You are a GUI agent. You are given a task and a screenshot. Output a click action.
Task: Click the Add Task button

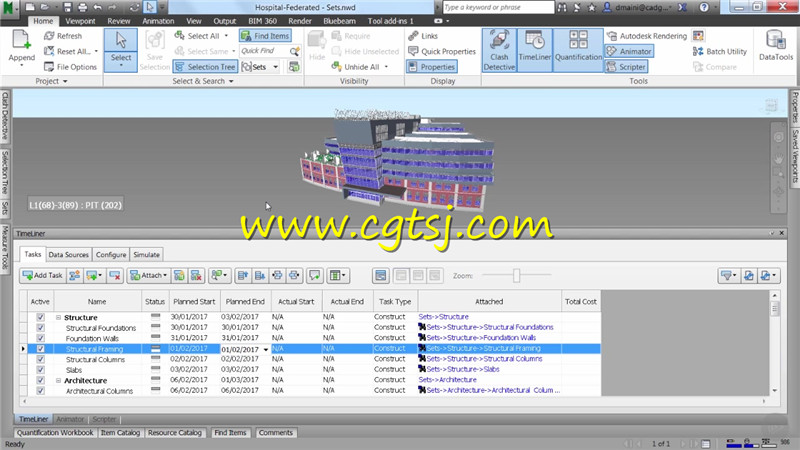(x=42, y=276)
